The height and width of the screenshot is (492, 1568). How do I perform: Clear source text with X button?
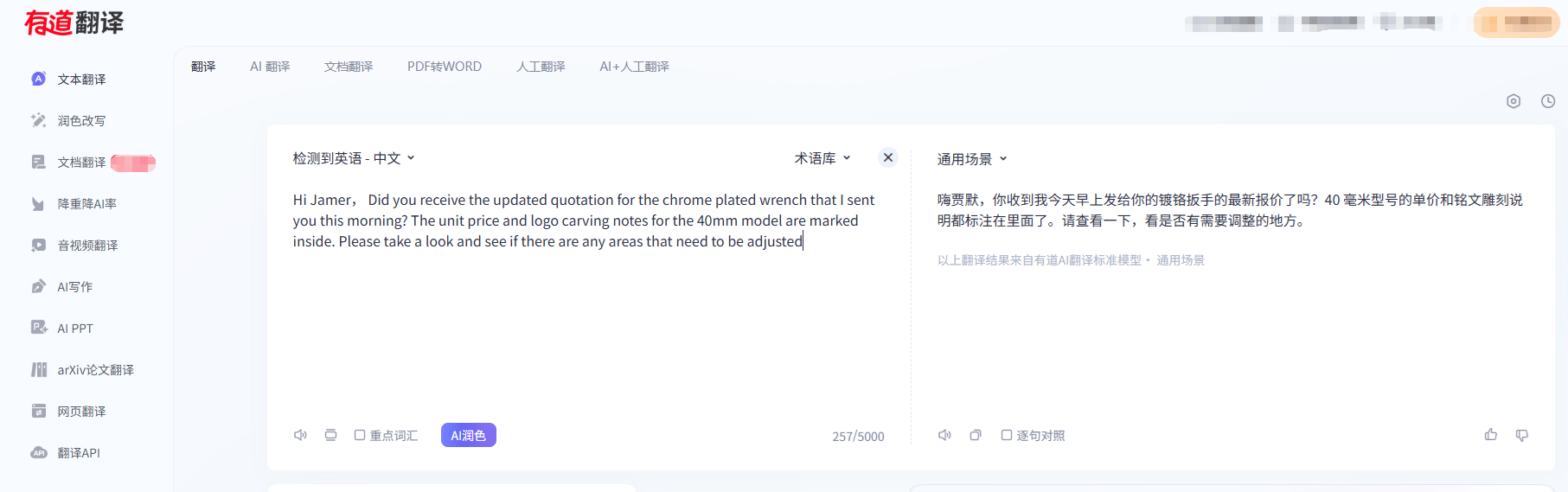pyautogui.click(x=887, y=157)
